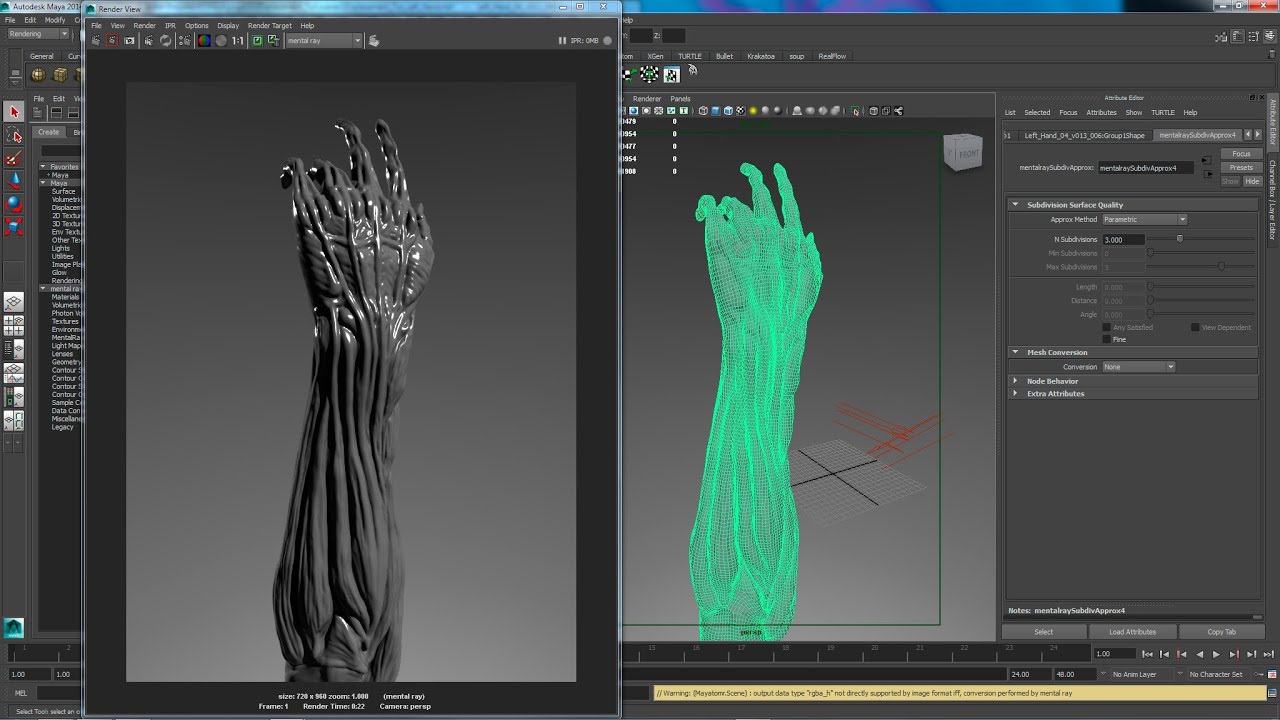Expand the Node Behavior section
The height and width of the screenshot is (720, 1280).
click(1015, 381)
